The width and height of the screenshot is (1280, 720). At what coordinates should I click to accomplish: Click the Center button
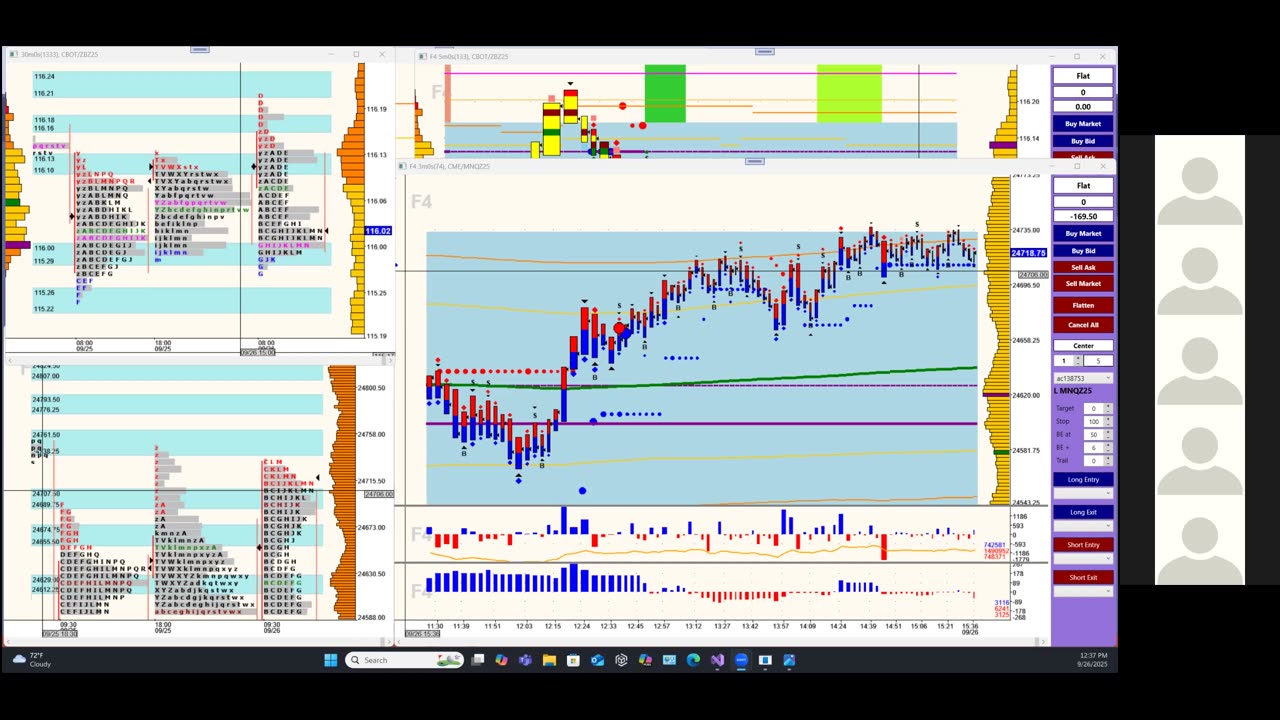pyautogui.click(x=1083, y=346)
